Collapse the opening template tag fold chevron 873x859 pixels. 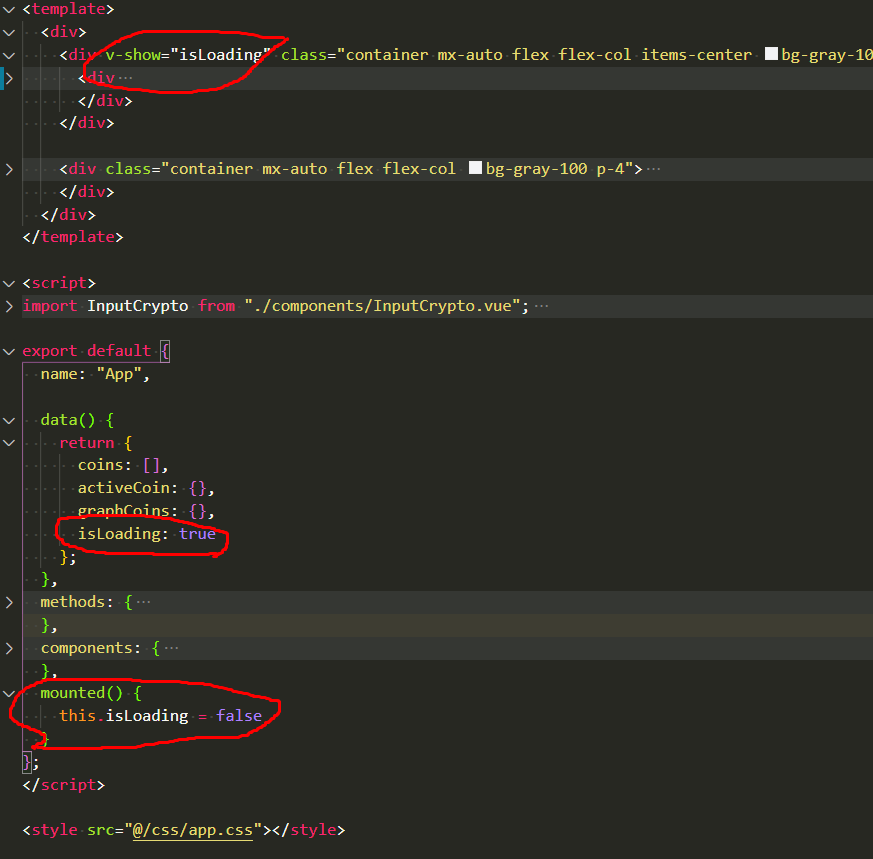click(9, 9)
